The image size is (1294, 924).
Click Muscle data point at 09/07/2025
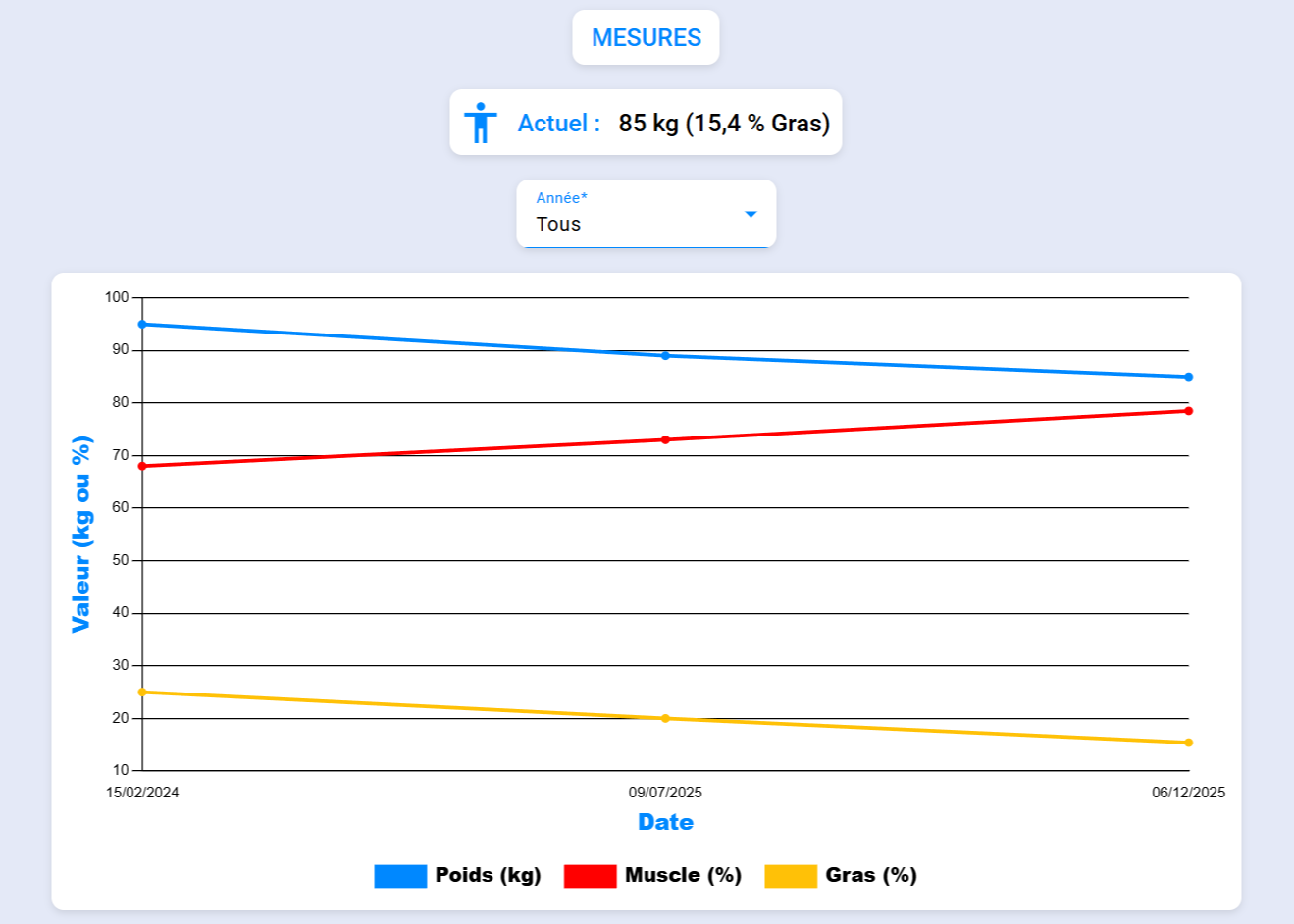[665, 439]
